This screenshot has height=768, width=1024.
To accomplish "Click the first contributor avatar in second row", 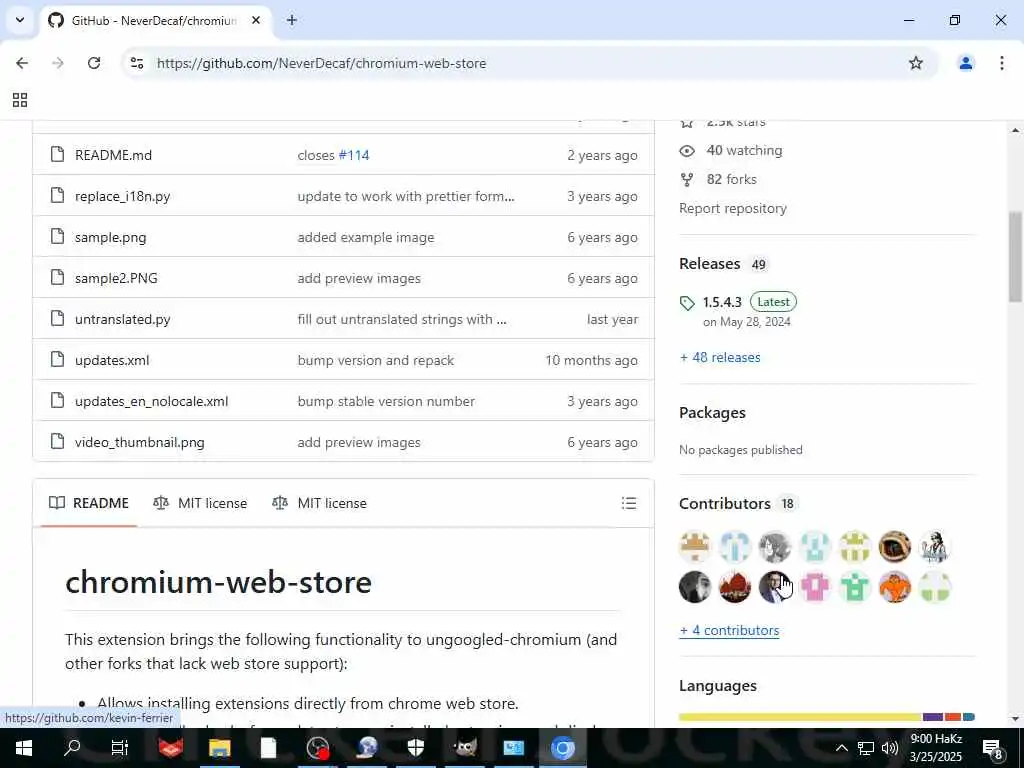I will point(695,586).
